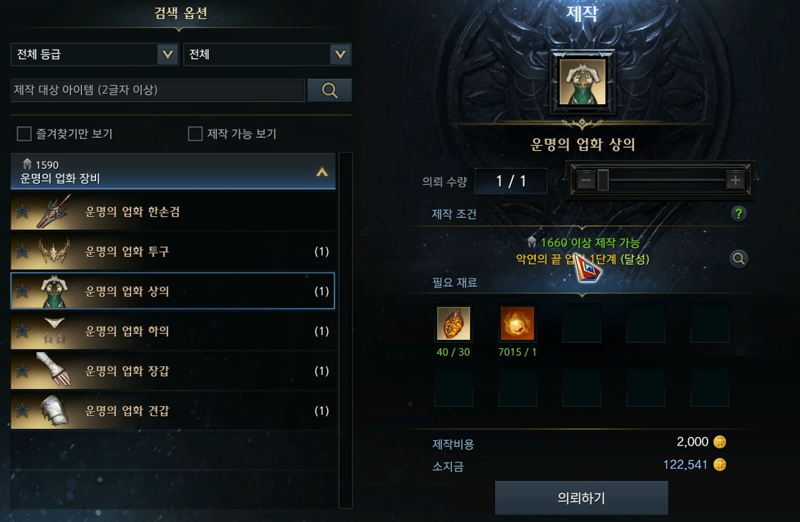Viewport: 800px width, 522px height.
Task: Select the orange material icon 7015/1
Action: point(517,324)
